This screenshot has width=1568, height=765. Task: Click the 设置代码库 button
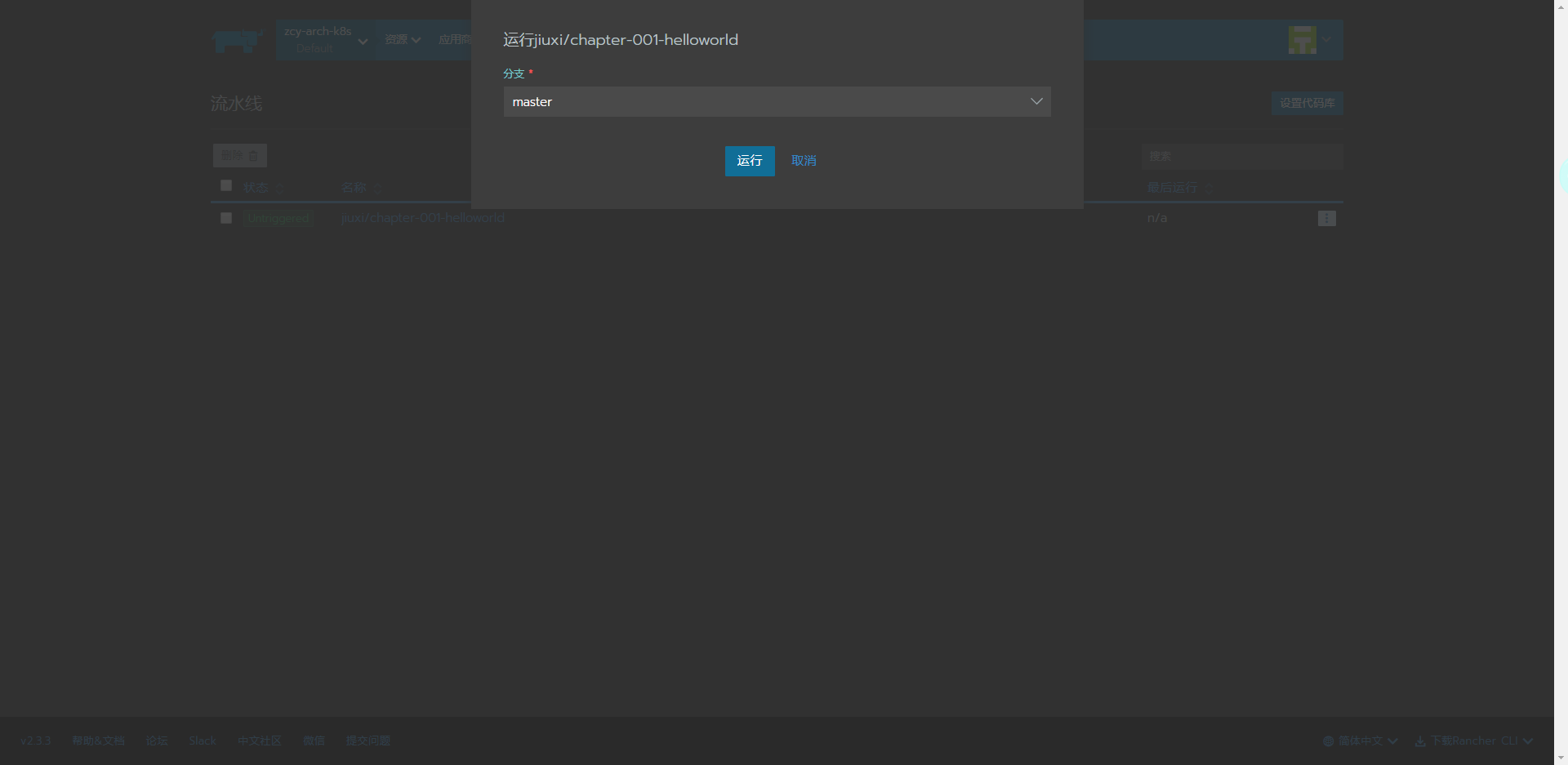1307,104
